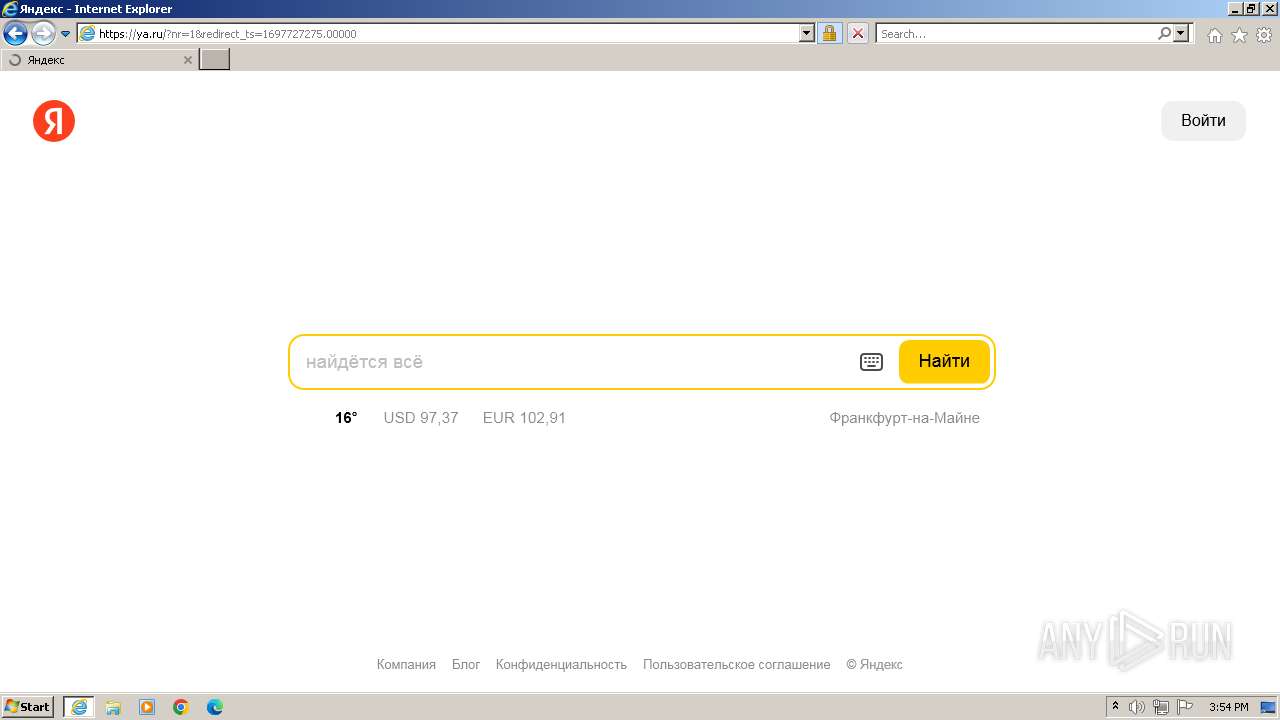The width and height of the screenshot is (1280, 720).
Task: Click the найдётся всё search field
Action: (x=575, y=362)
